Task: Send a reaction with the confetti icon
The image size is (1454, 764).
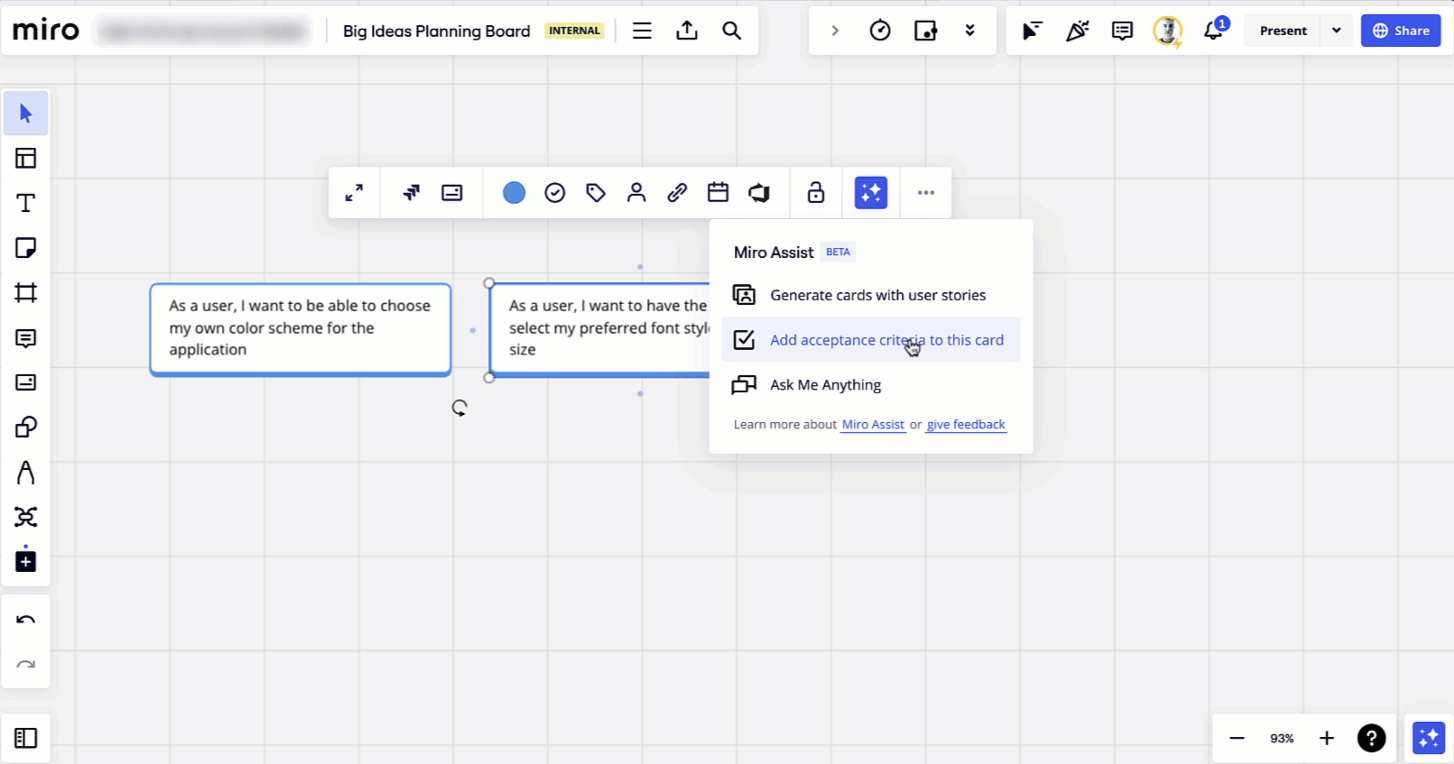Action: pos(1077,31)
